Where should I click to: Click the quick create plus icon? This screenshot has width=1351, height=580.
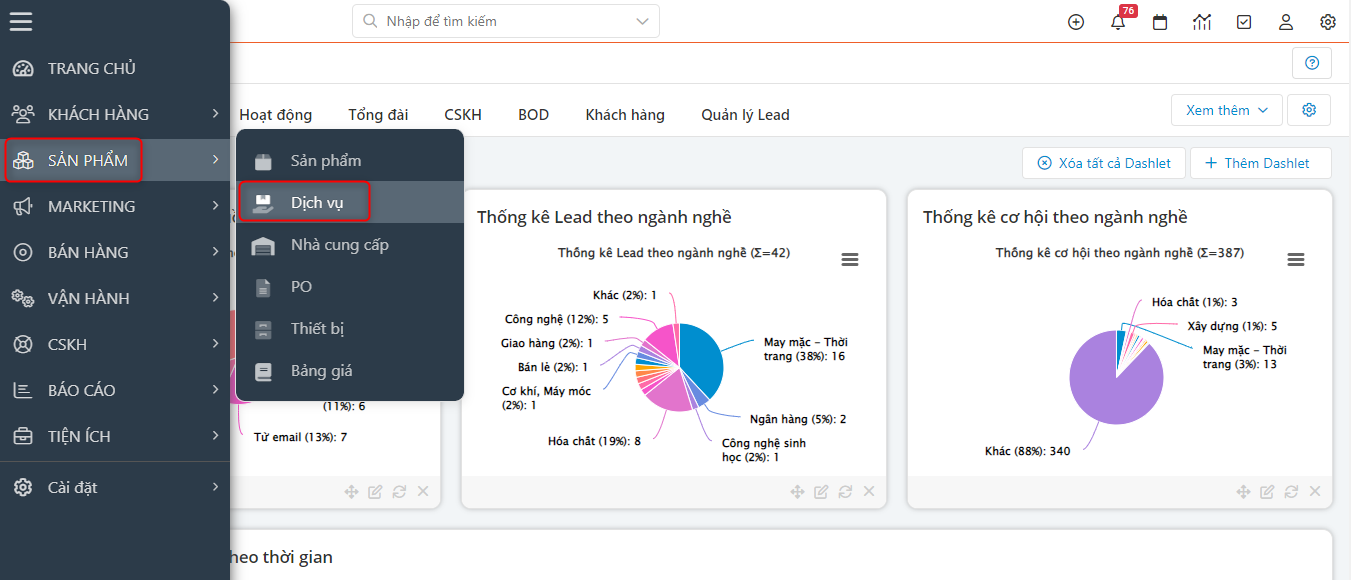click(1076, 22)
